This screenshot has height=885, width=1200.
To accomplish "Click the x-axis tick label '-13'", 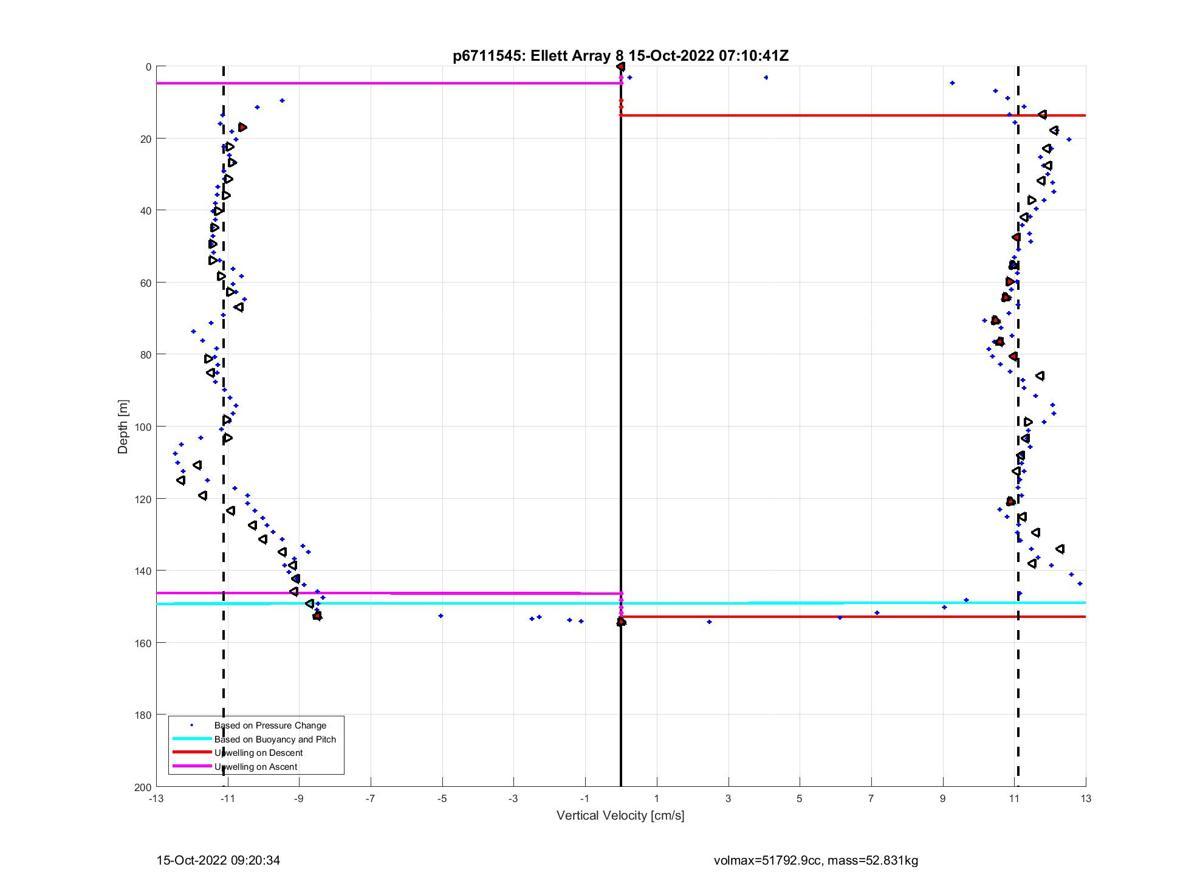I will click(156, 798).
